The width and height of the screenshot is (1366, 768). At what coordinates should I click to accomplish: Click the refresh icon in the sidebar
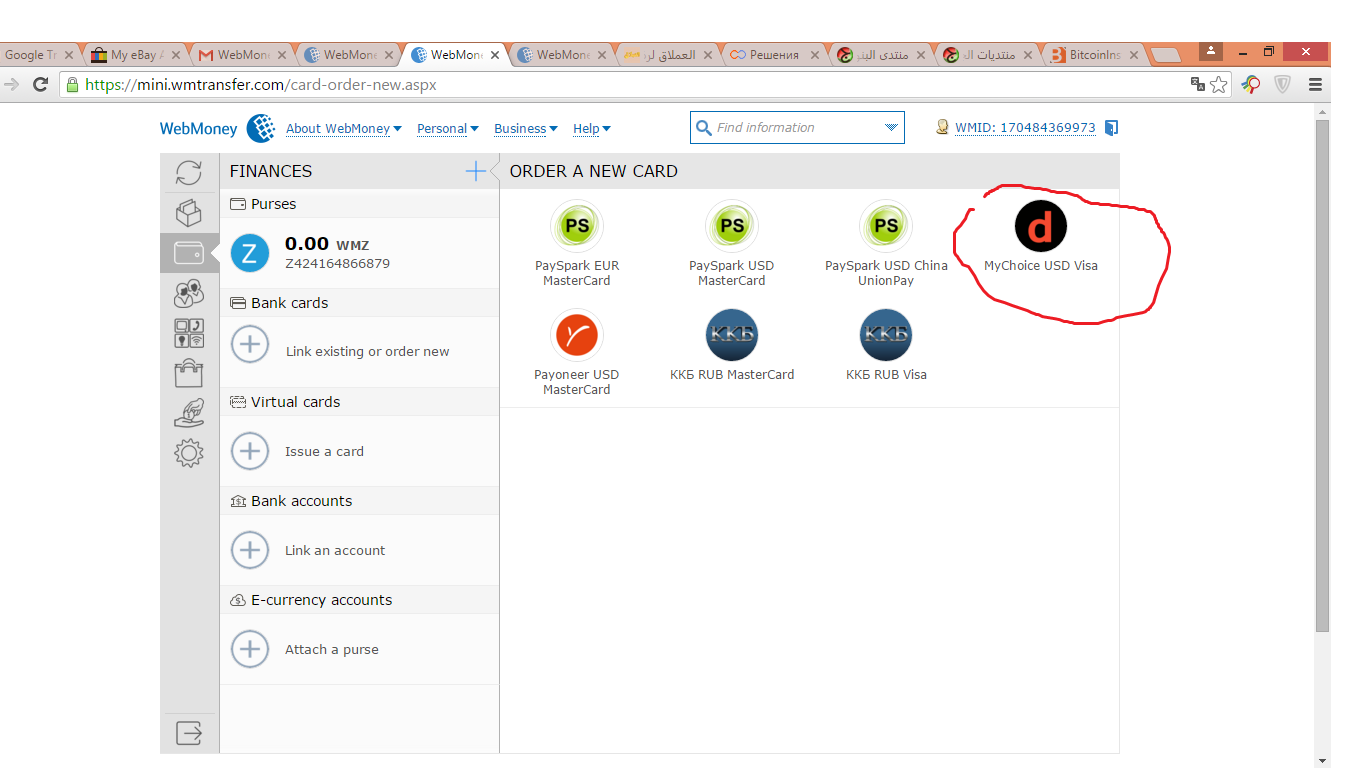[189, 173]
